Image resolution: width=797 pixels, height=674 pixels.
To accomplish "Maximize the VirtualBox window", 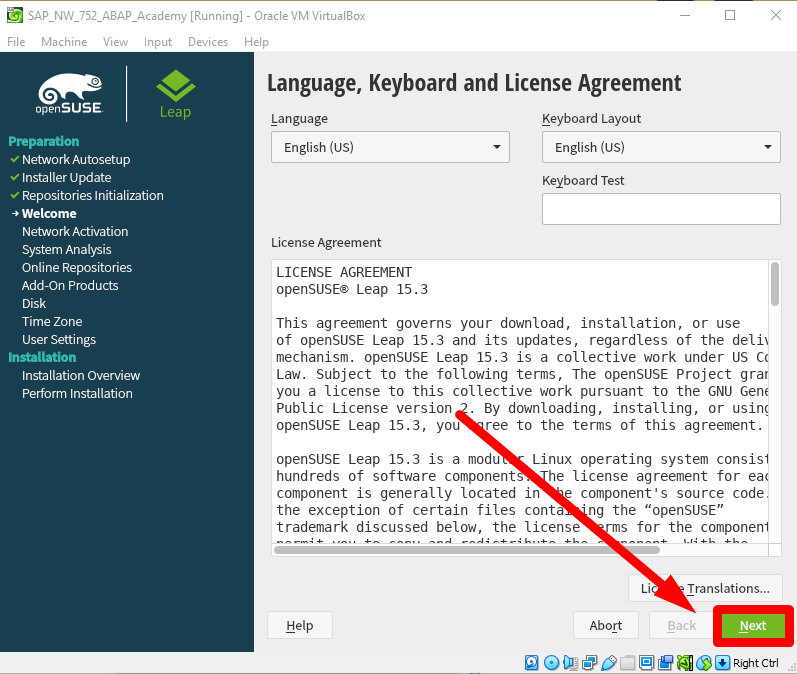I will tap(730, 15).
